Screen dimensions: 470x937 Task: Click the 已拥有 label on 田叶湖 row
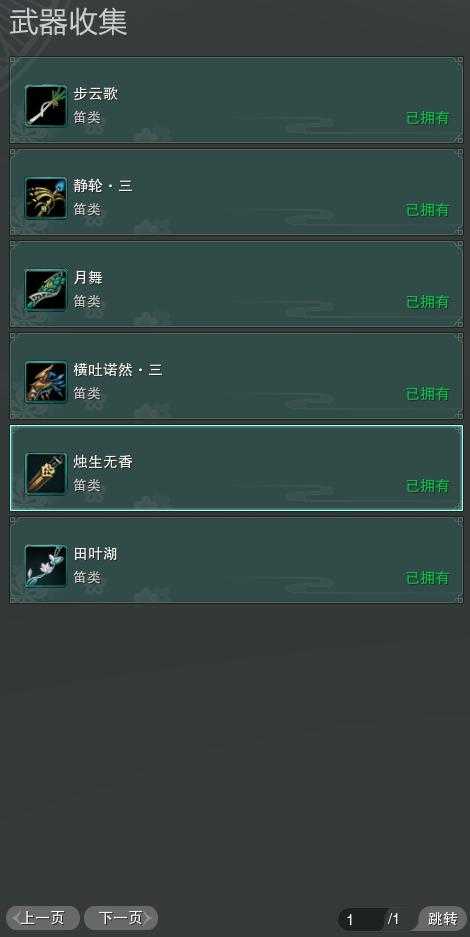tap(428, 578)
